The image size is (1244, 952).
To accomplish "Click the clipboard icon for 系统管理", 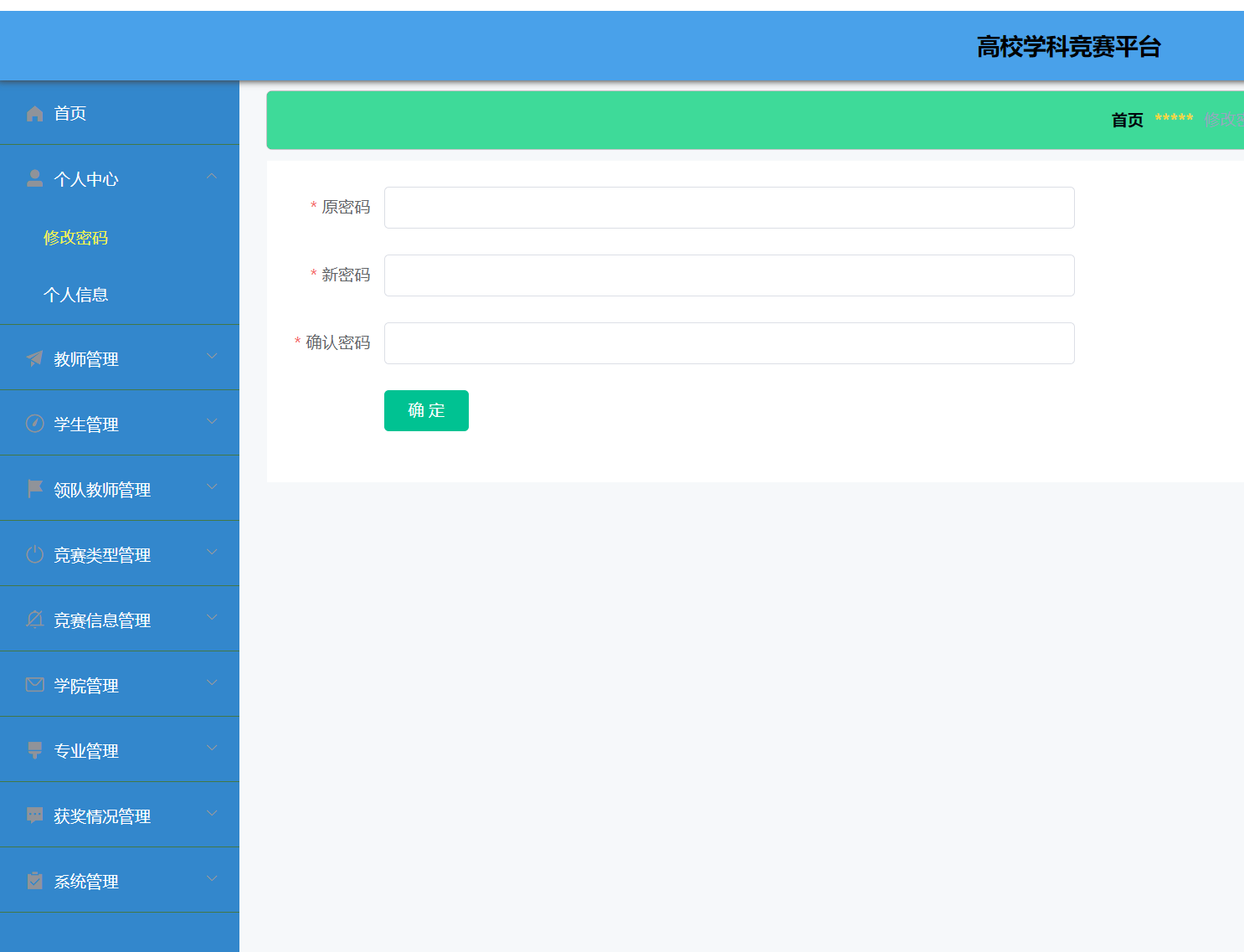I will 34,881.
